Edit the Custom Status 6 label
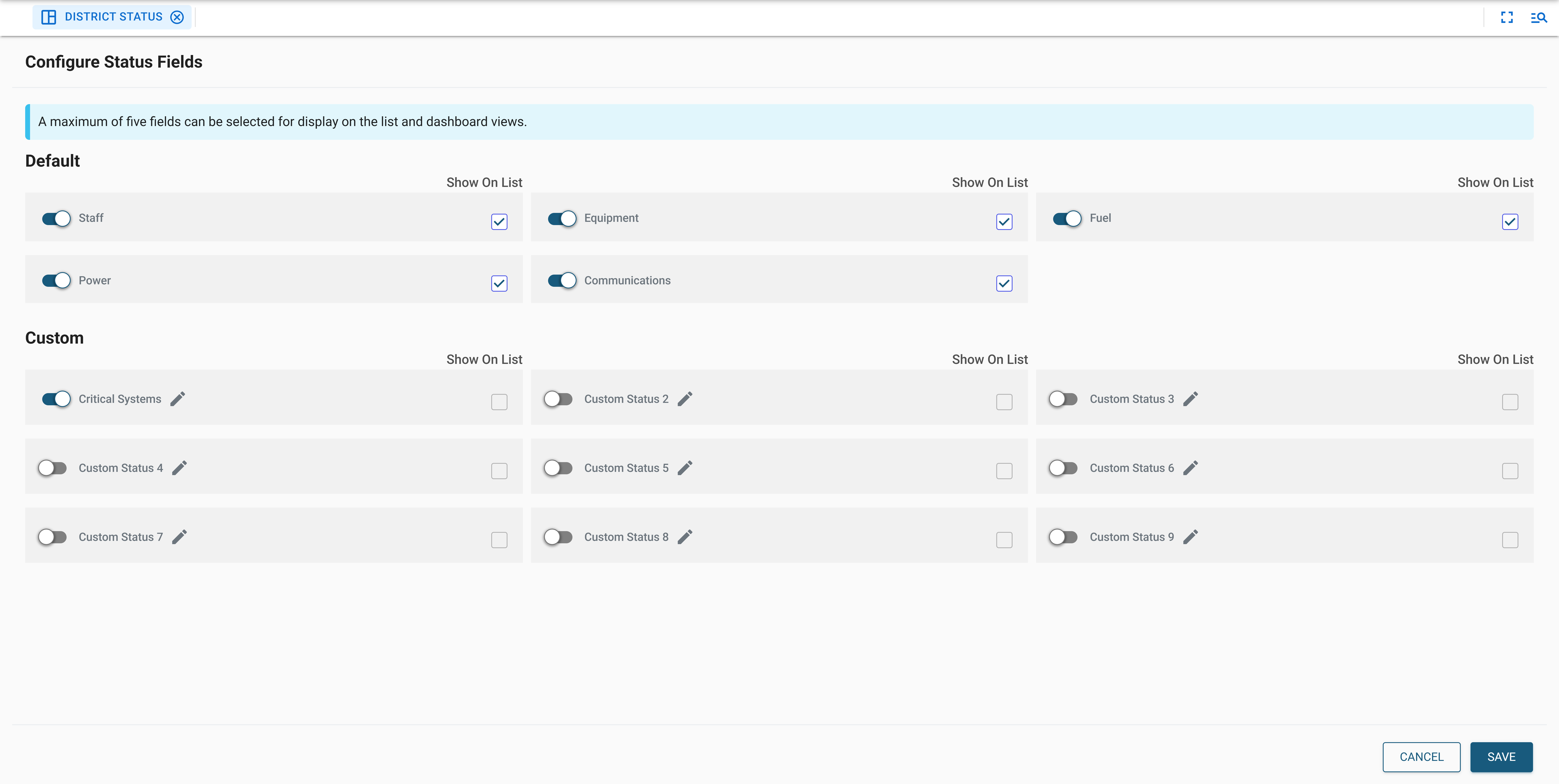Image resolution: width=1559 pixels, height=784 pixels. [1191, 468]
